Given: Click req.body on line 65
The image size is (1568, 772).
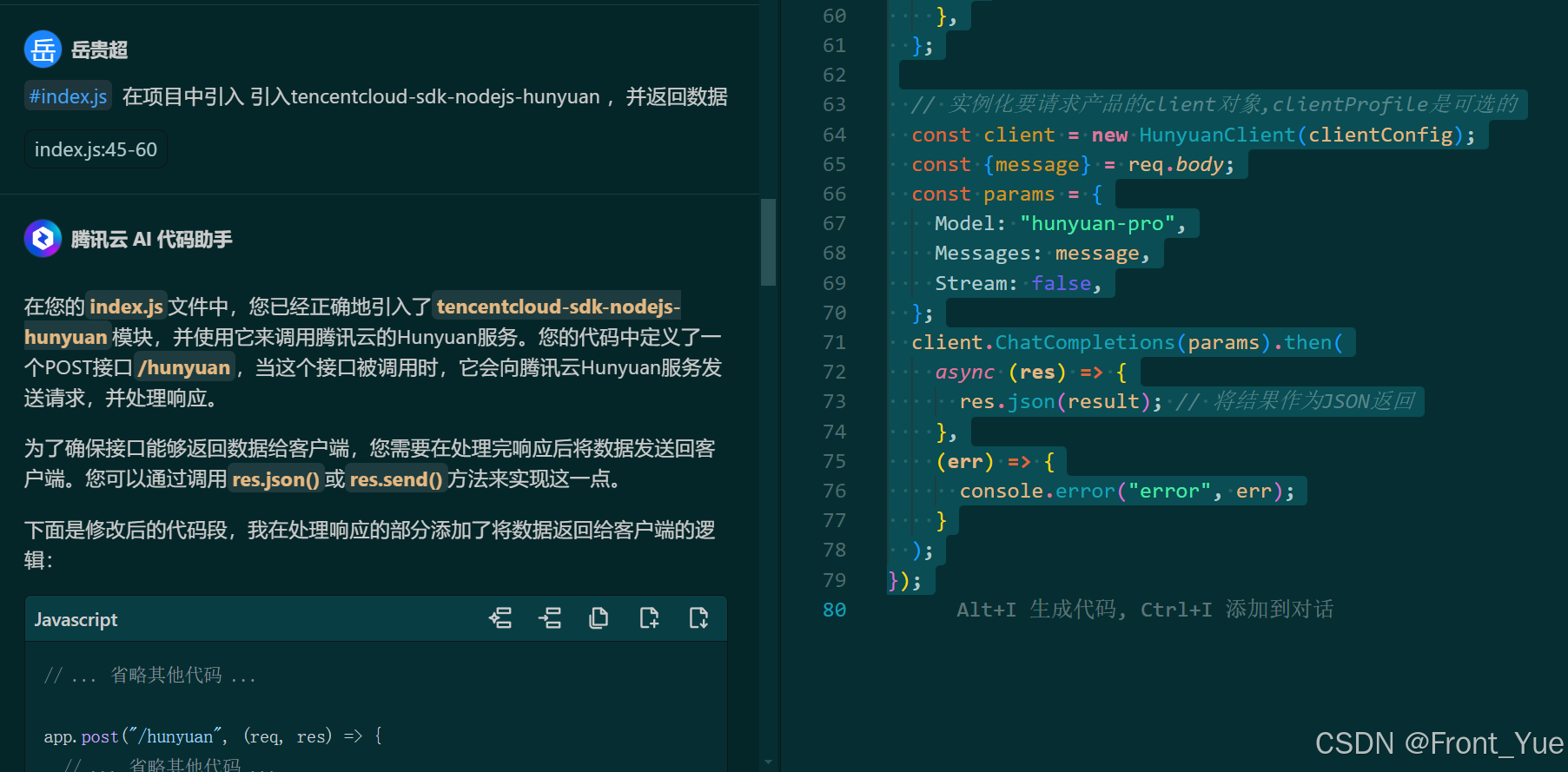Looking at the screenshot, I should [1174, 164].
